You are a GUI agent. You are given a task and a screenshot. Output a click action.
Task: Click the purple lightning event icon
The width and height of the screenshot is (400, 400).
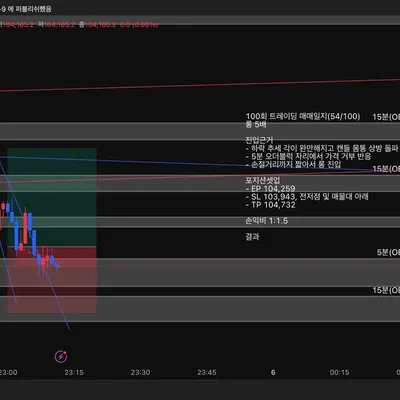61,356
